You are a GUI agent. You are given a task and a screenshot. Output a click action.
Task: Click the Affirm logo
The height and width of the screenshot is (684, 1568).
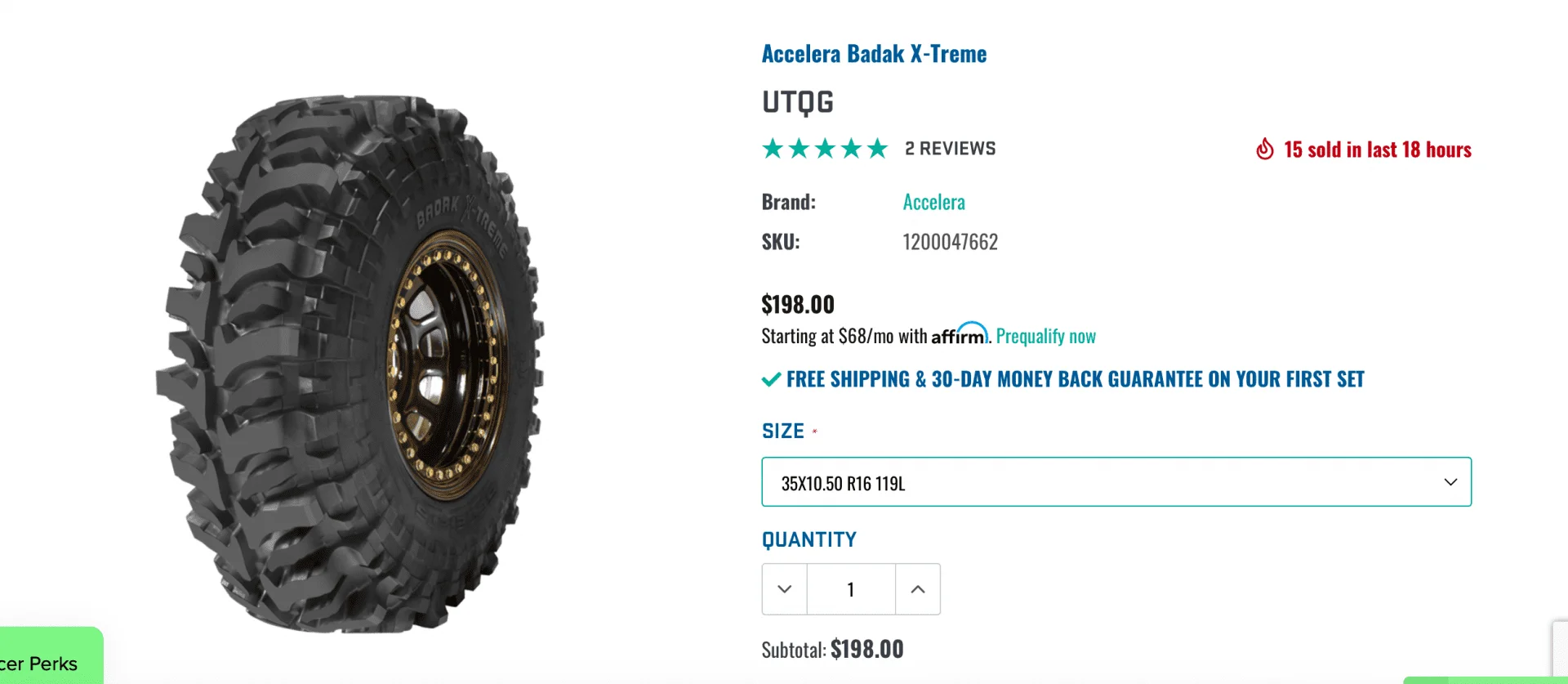[960, 335]
